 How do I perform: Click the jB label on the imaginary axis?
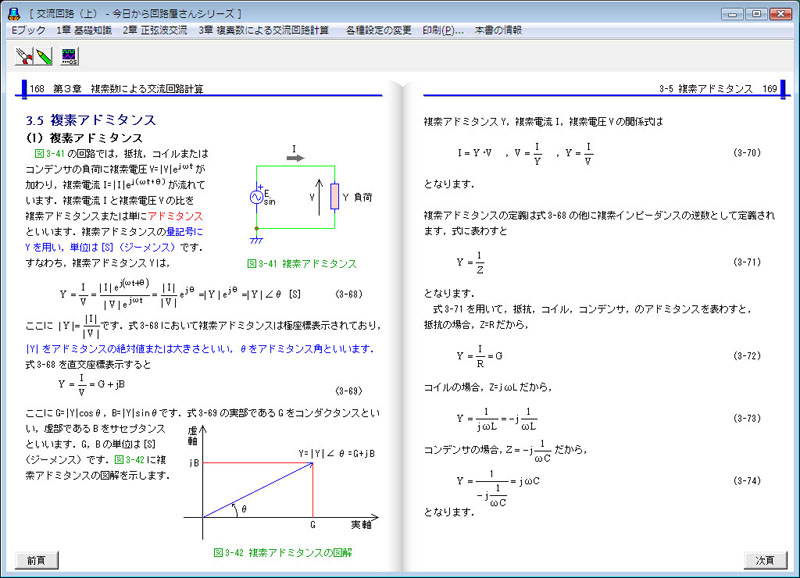click(194, 463)
